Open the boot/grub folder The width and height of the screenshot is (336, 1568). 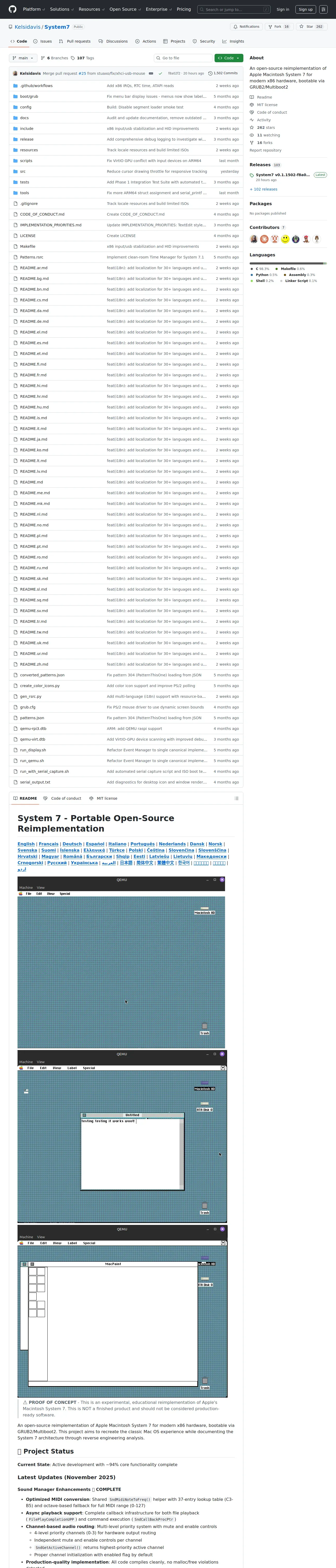29,97
